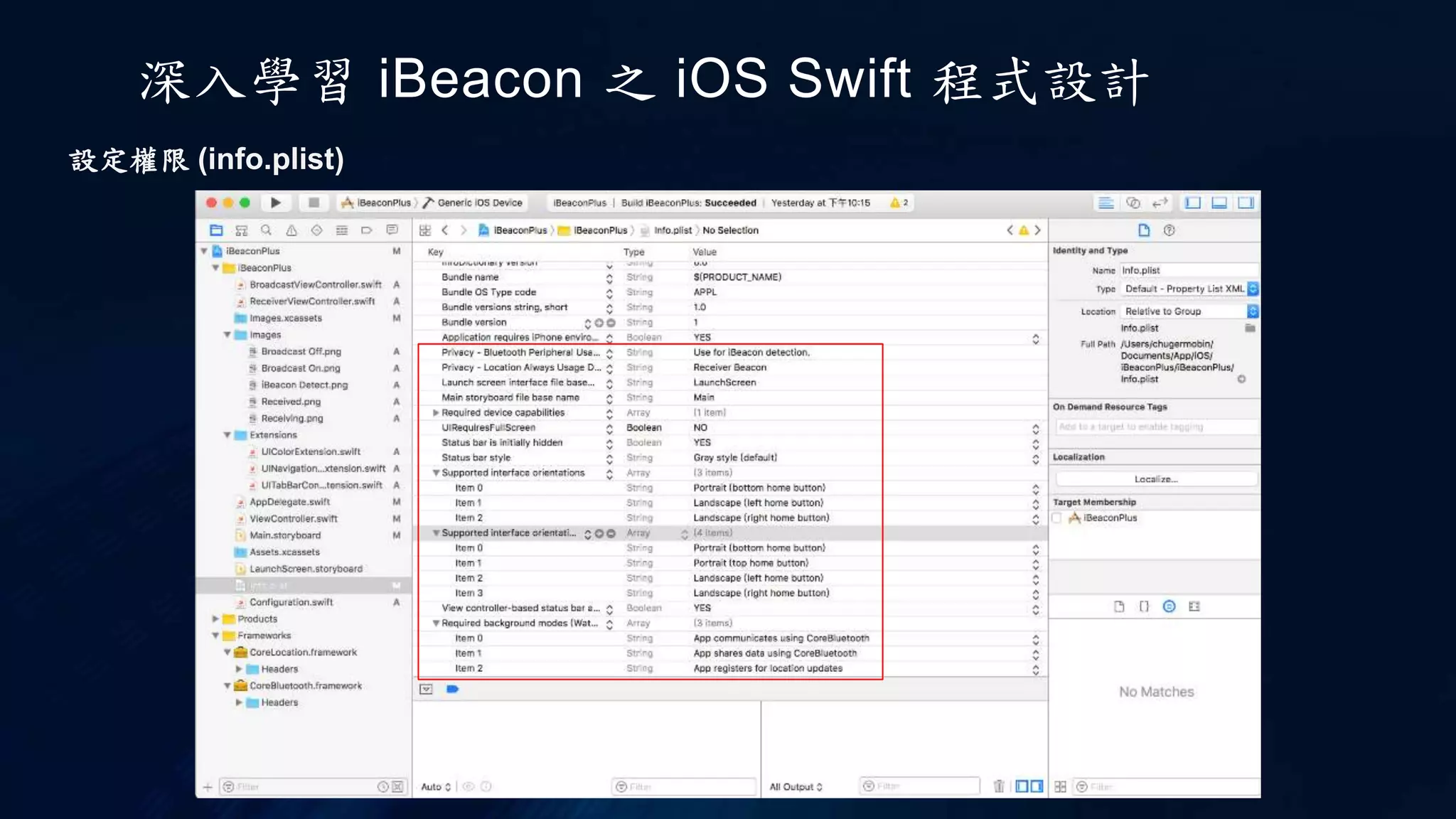Collapse the Extensions group
The width and height of the screenshot is (1456, 819).
coord(227,435)
